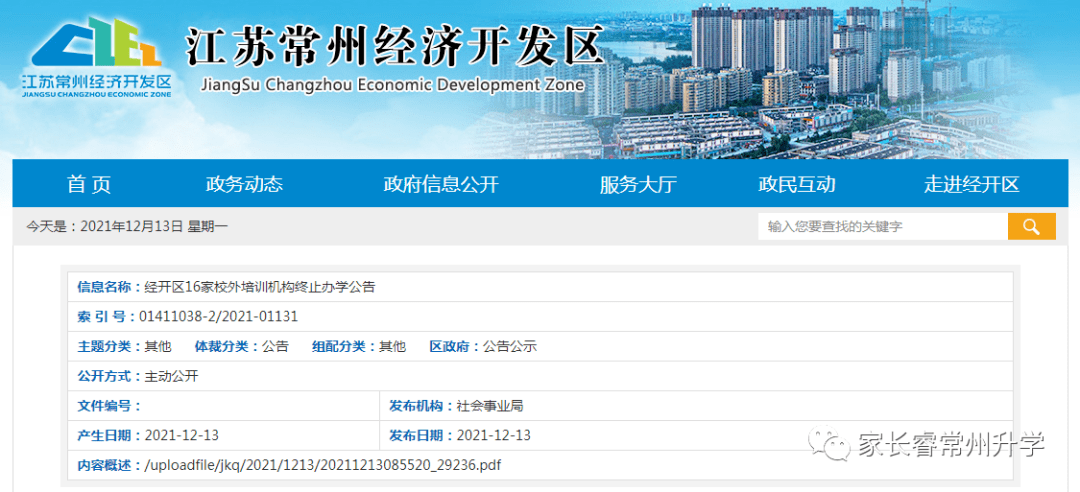Screen dimensions: 1080x492
Task: Click the 公告 value beside 体裁分类
Action: click(x=275, y=347)
